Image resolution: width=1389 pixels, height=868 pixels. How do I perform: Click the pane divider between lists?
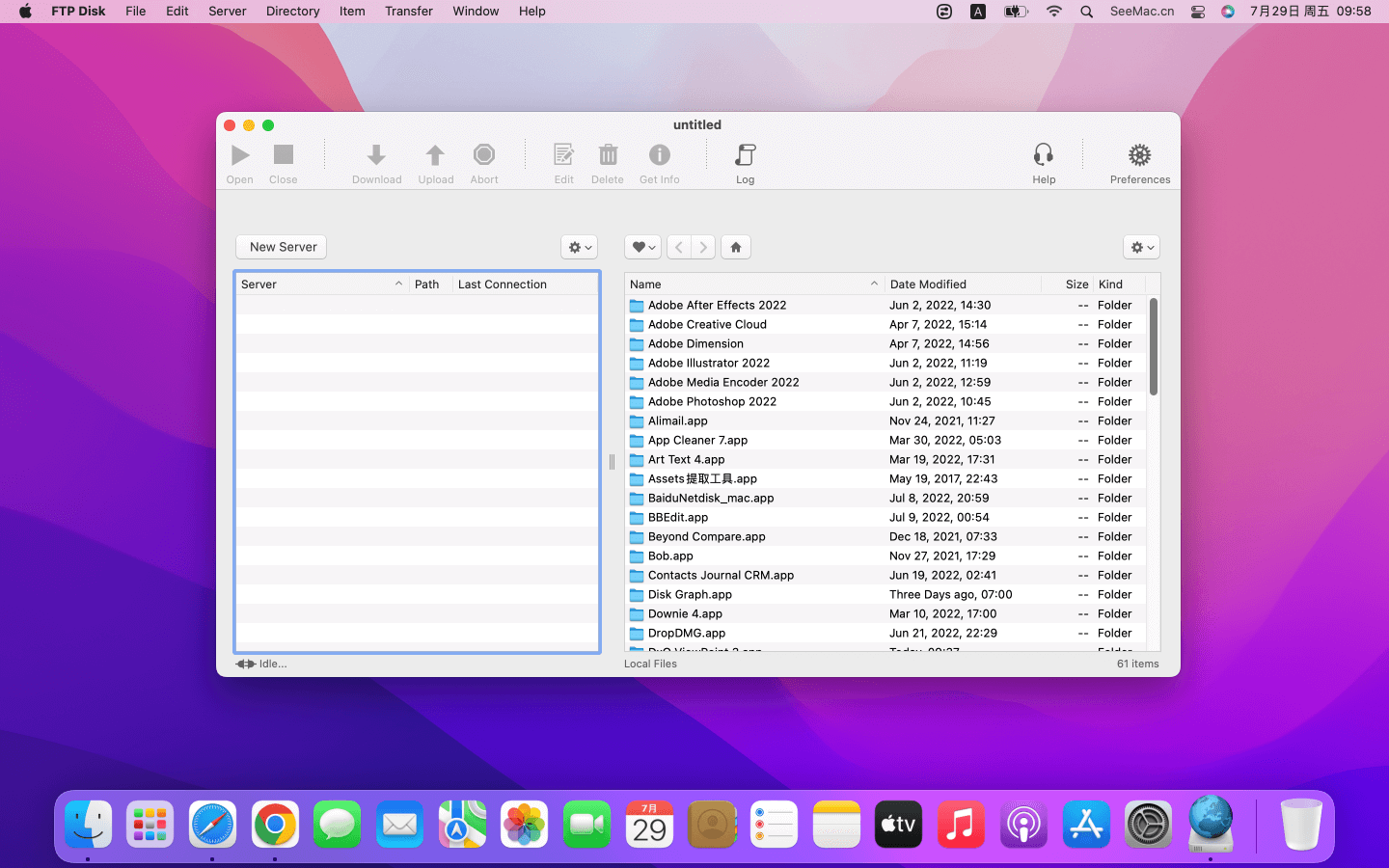tap(612, 462)
